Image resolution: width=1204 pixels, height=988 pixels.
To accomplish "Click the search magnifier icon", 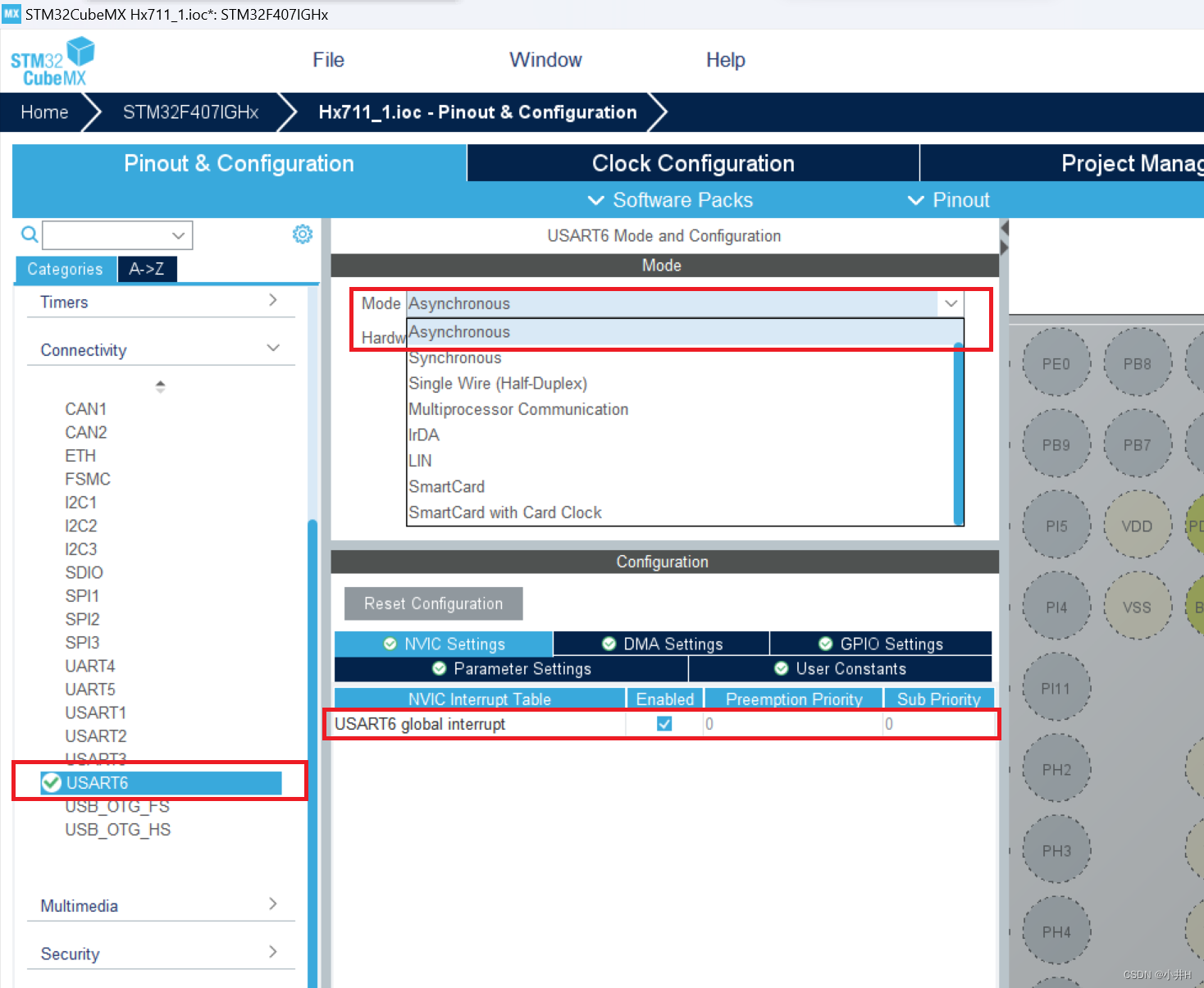I will 30,235.
